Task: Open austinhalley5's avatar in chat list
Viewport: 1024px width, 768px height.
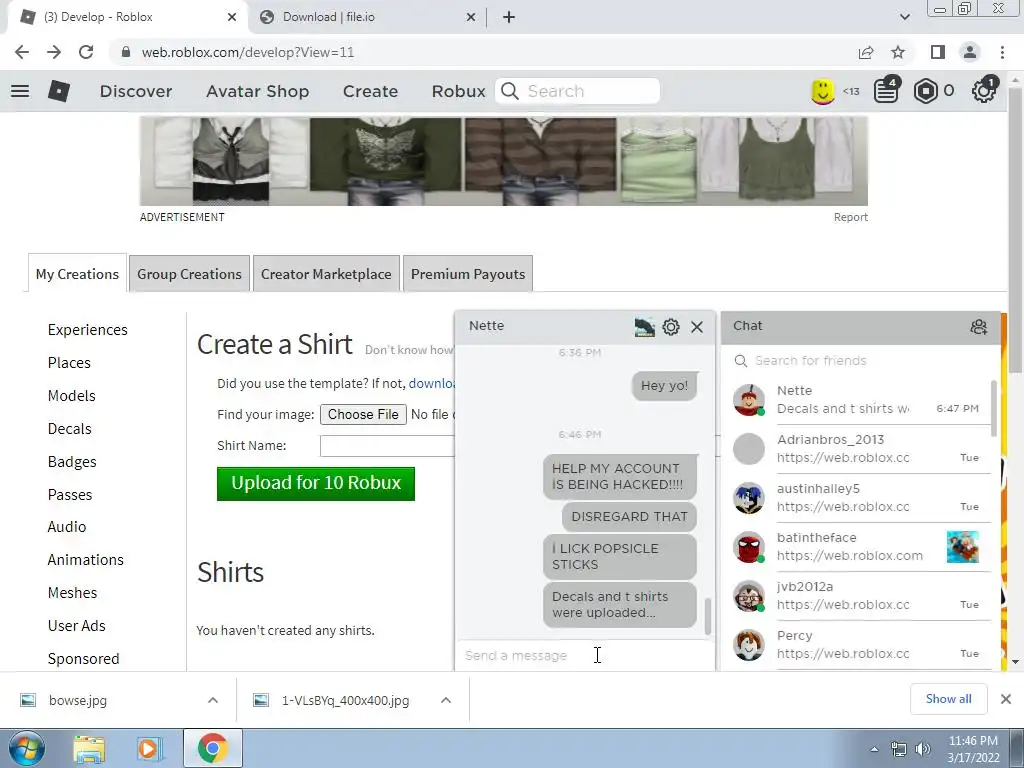Action: pyautogui.click(x=749, y=498)
